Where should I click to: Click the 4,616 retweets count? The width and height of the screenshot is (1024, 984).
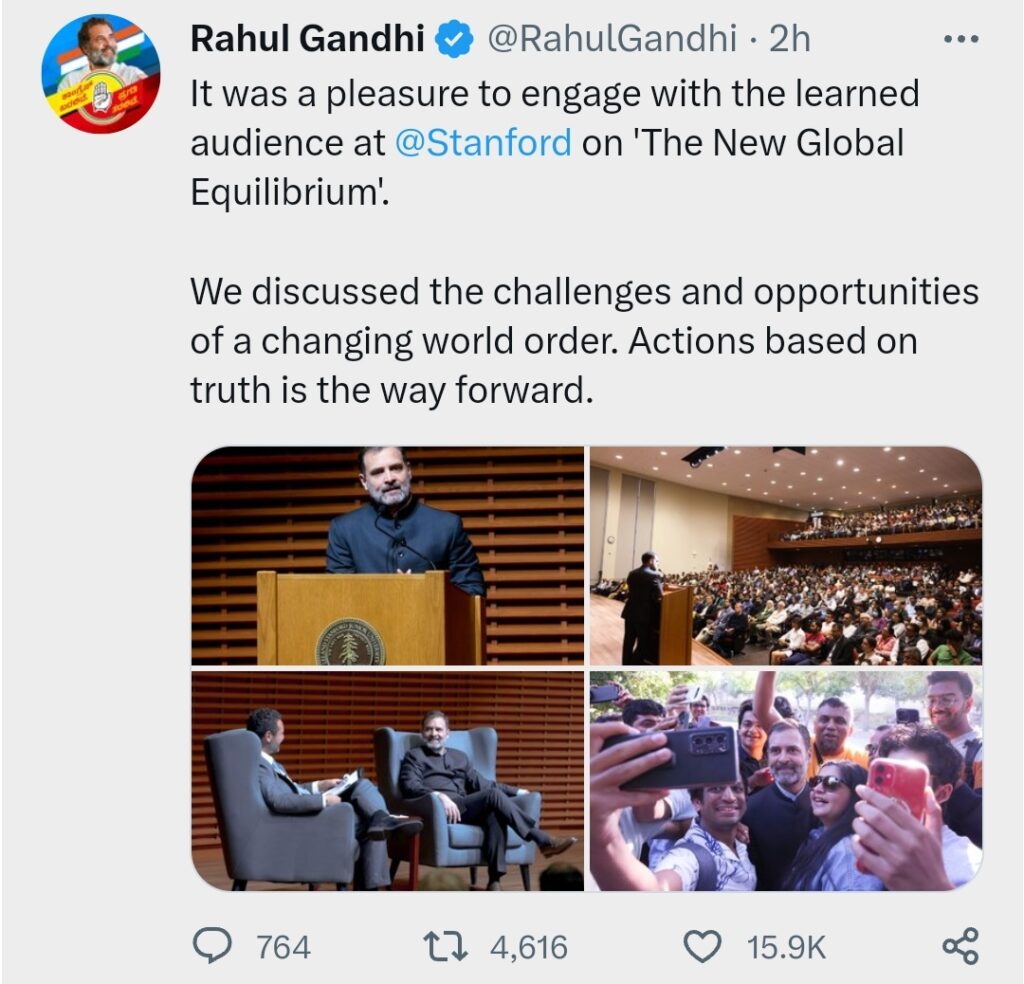tap(529, 947)
